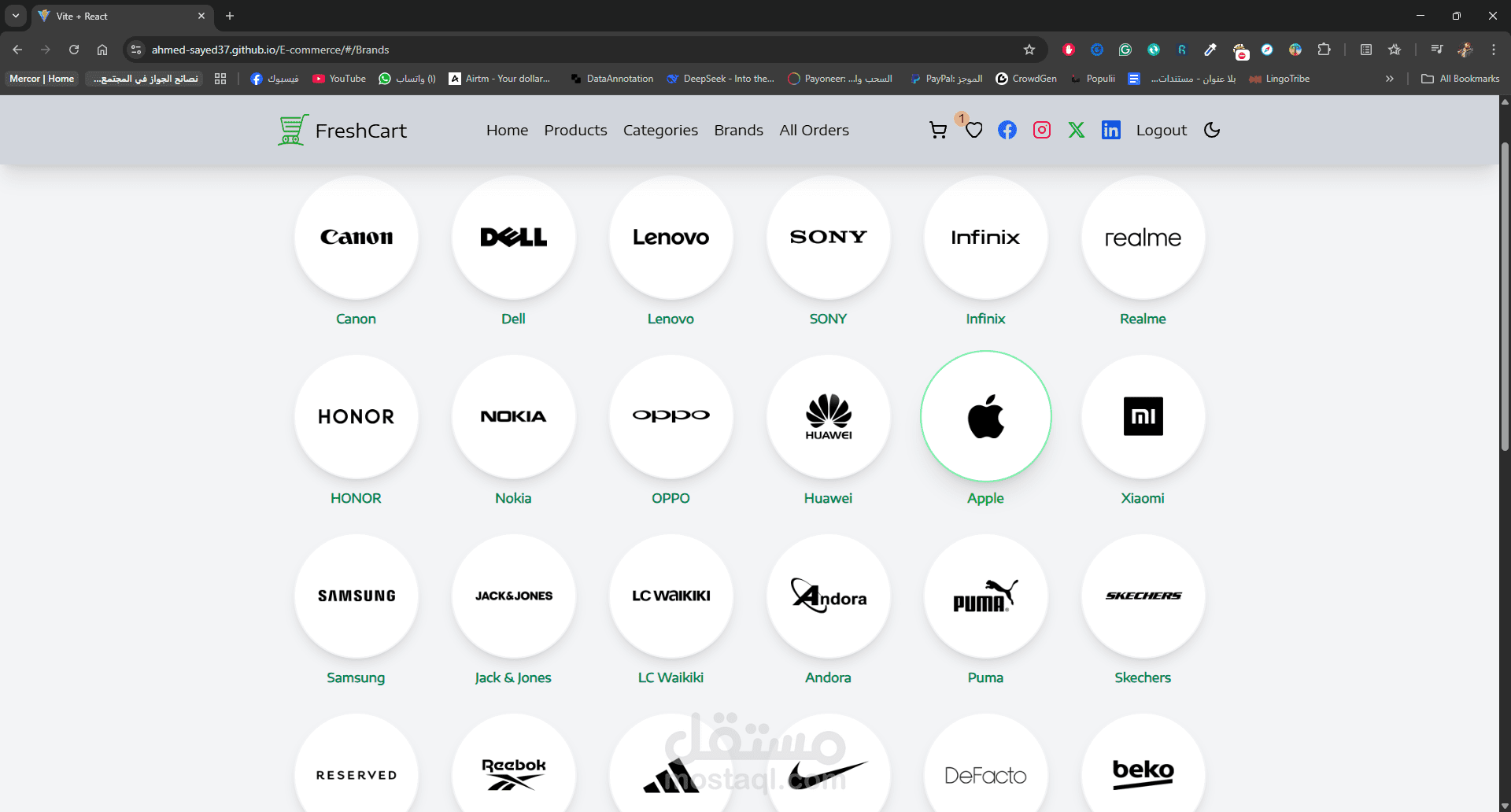The height and width of the screenshot is (812, 1511).
Task: Select the Xiaomi brand logo
Action: click(1143, 416)
